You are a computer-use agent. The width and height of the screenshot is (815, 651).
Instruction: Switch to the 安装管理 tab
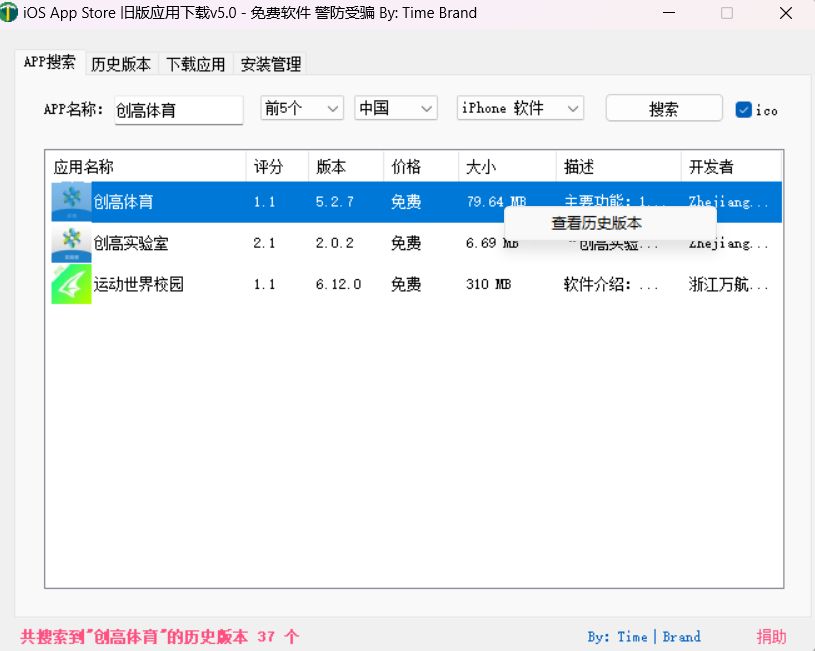270,64
